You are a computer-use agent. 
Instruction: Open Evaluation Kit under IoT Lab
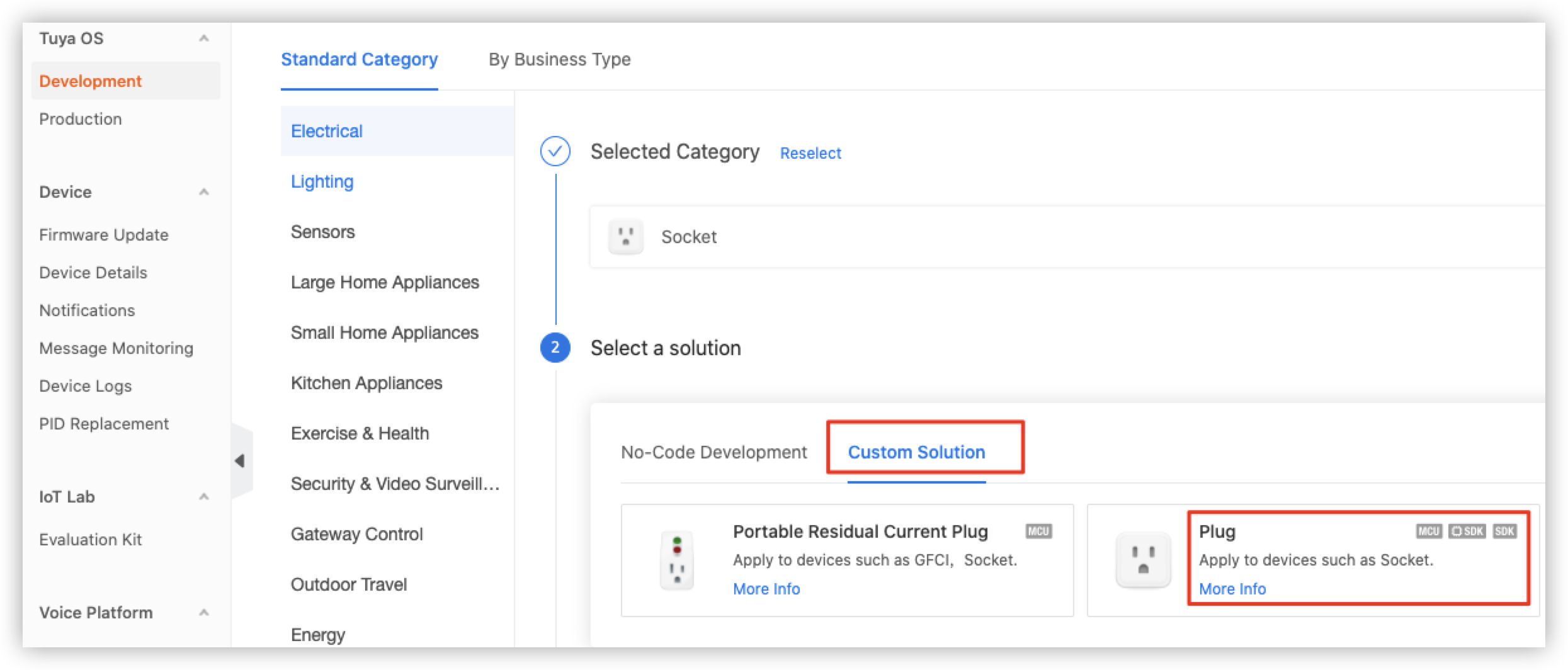coord(90,540)
